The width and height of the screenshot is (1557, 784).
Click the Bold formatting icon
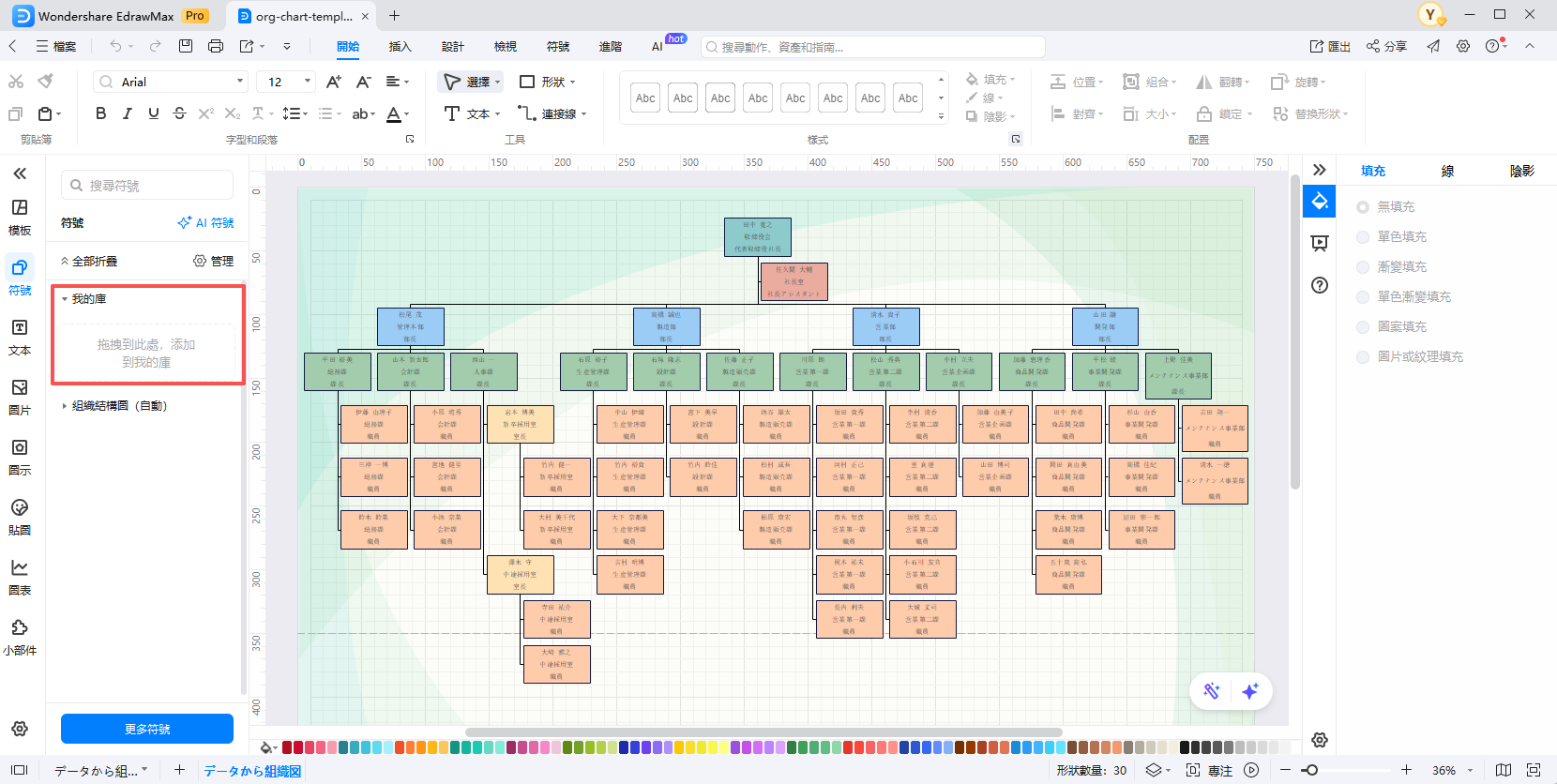tap(100, 113)
